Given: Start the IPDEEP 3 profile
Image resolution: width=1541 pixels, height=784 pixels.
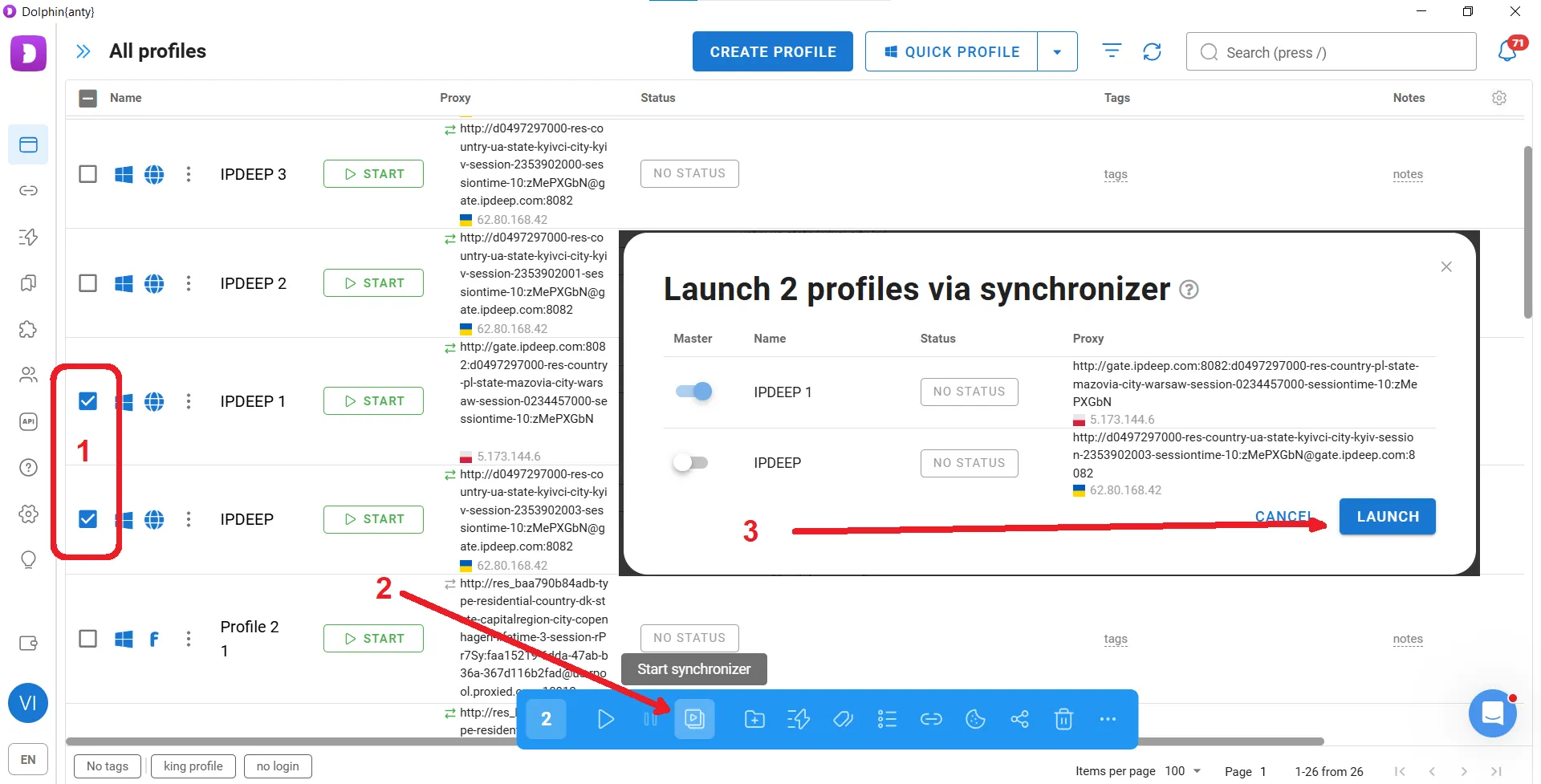Looking at the screenshot, I should coord(373,174).
